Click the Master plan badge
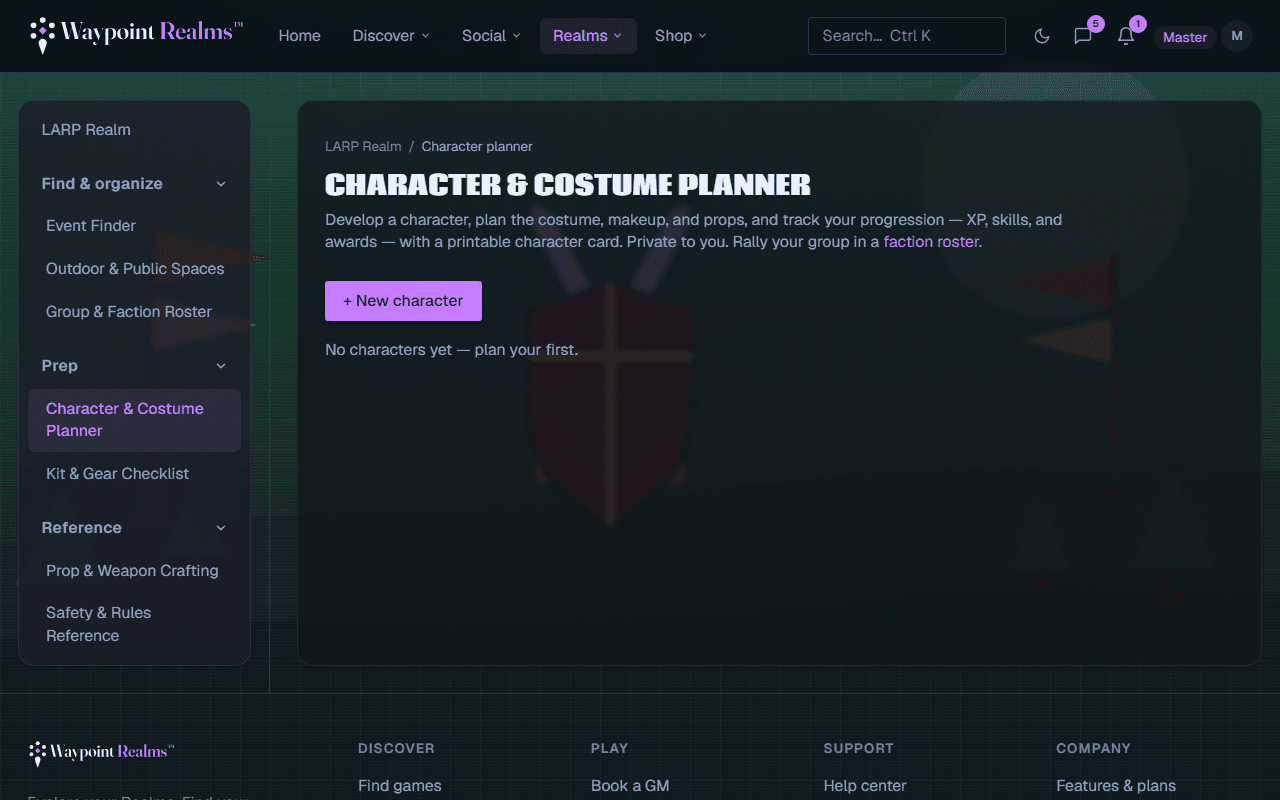Image resolution: width=1280 pixels, height=800 pixels. coord(1185,37)
